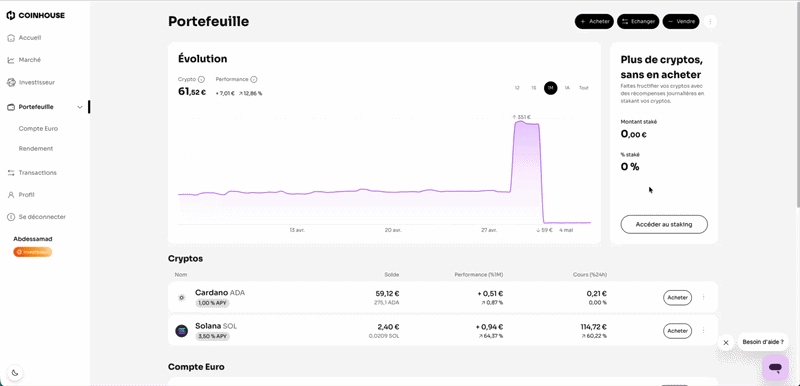
Task: Click the Investissor orange badge
Action: click(x=33, y=252)
